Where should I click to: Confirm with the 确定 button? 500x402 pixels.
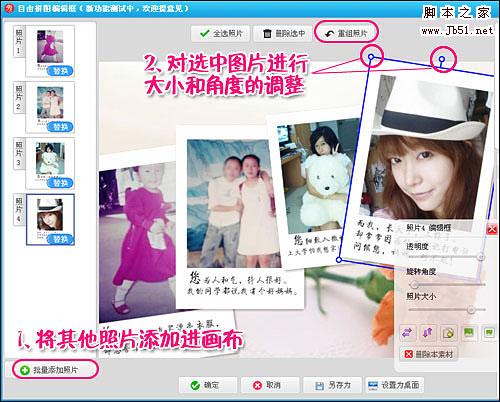point(208,385)
